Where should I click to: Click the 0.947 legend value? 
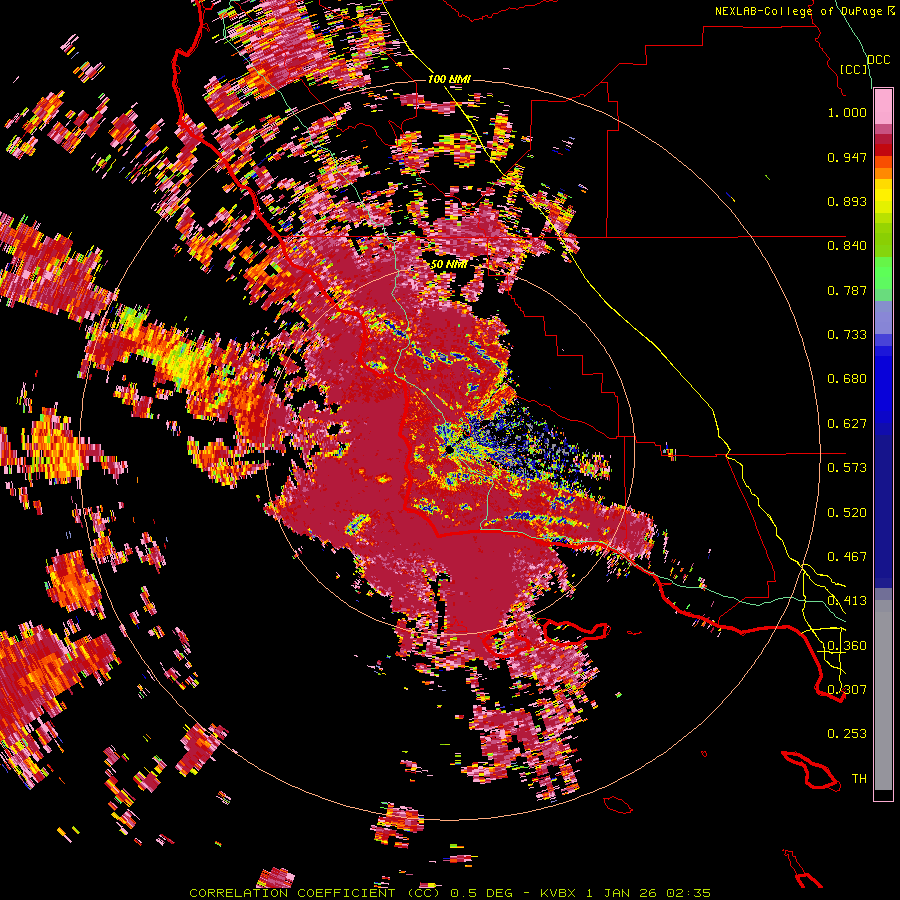tap(847, 157)
